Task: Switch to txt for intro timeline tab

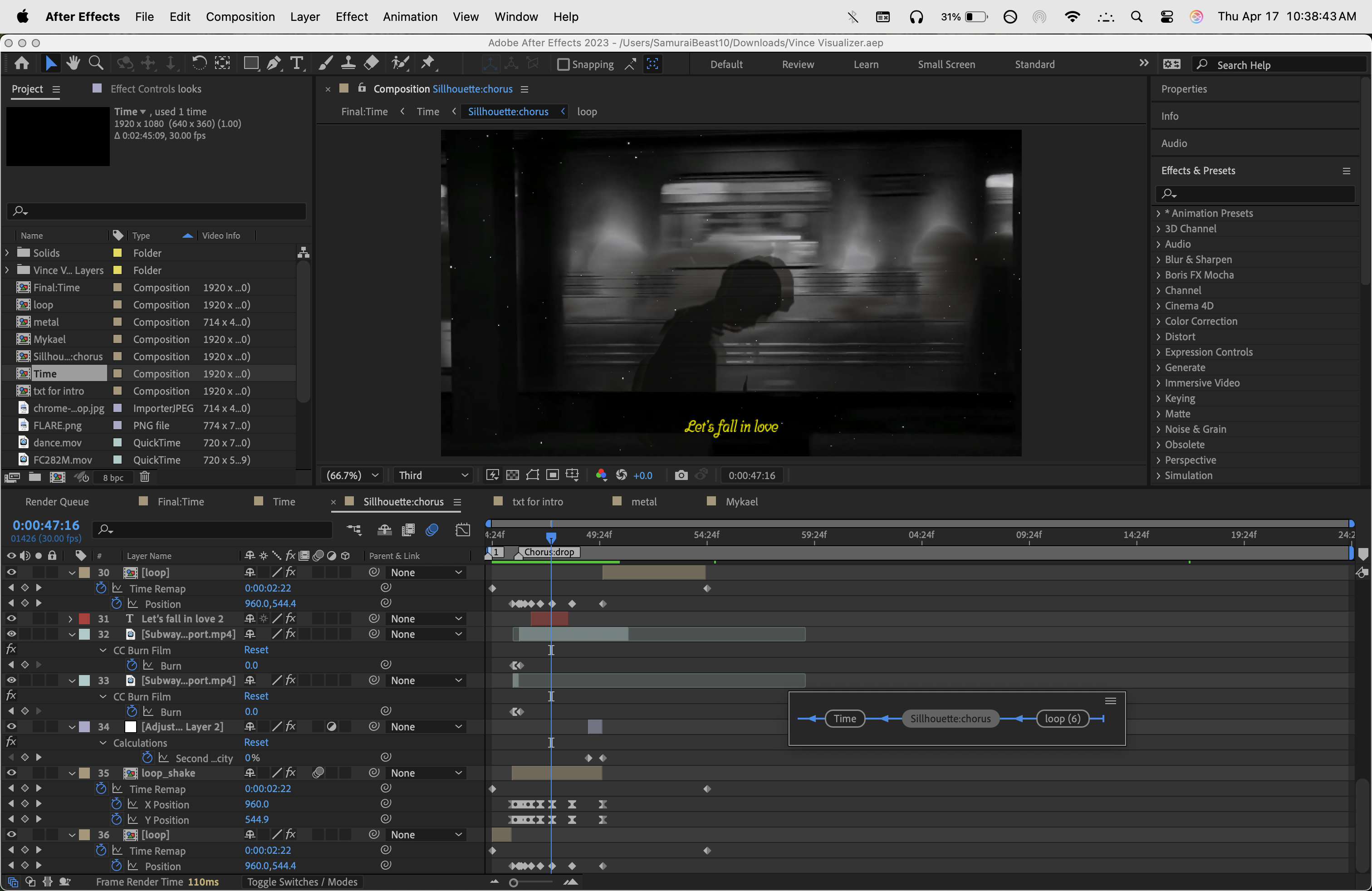Action: click(x=537, y=501)
